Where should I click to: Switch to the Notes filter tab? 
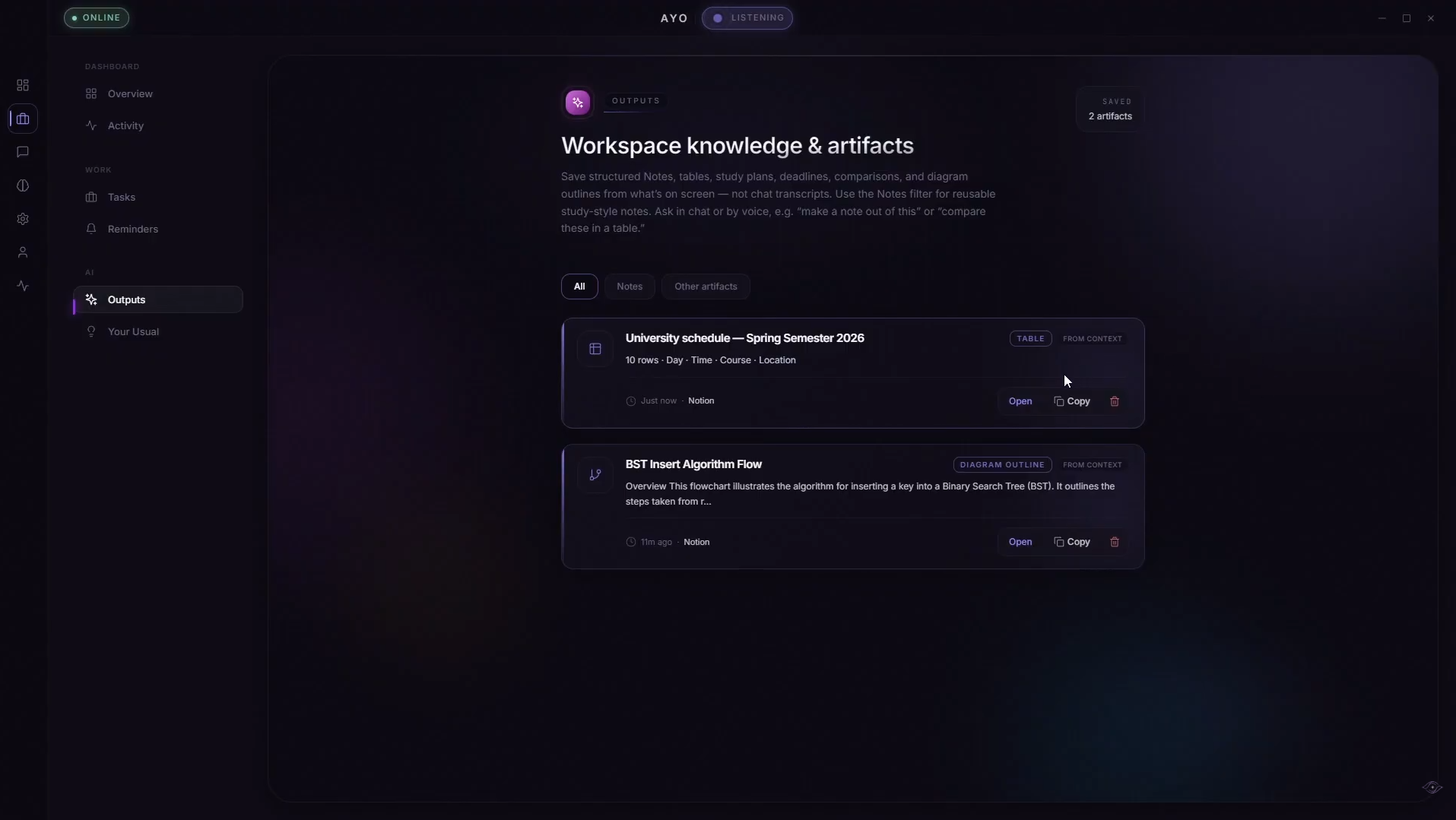[x=630, y=287]
